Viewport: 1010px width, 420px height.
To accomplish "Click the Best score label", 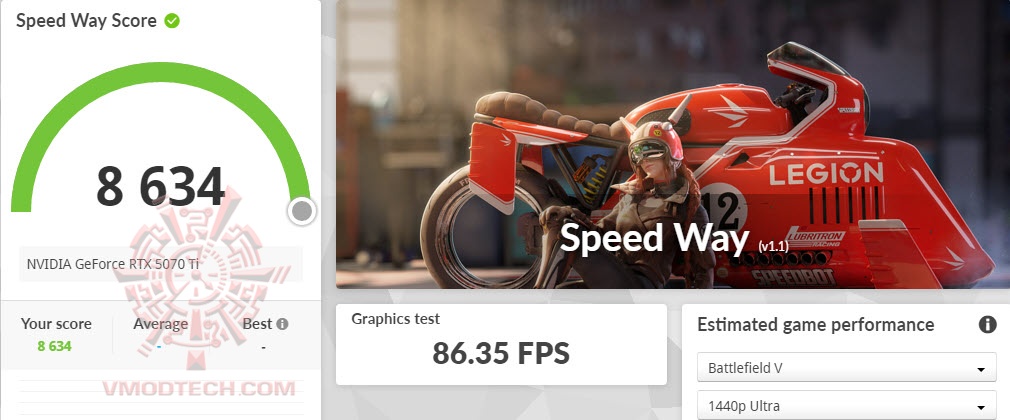I will [257, 324].
